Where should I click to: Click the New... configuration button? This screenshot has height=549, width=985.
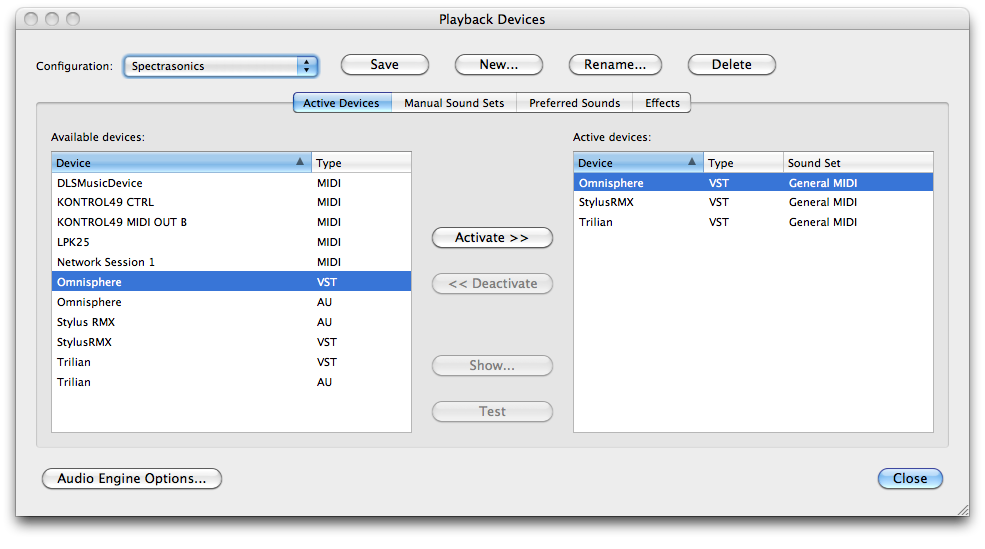click(499, 65)
